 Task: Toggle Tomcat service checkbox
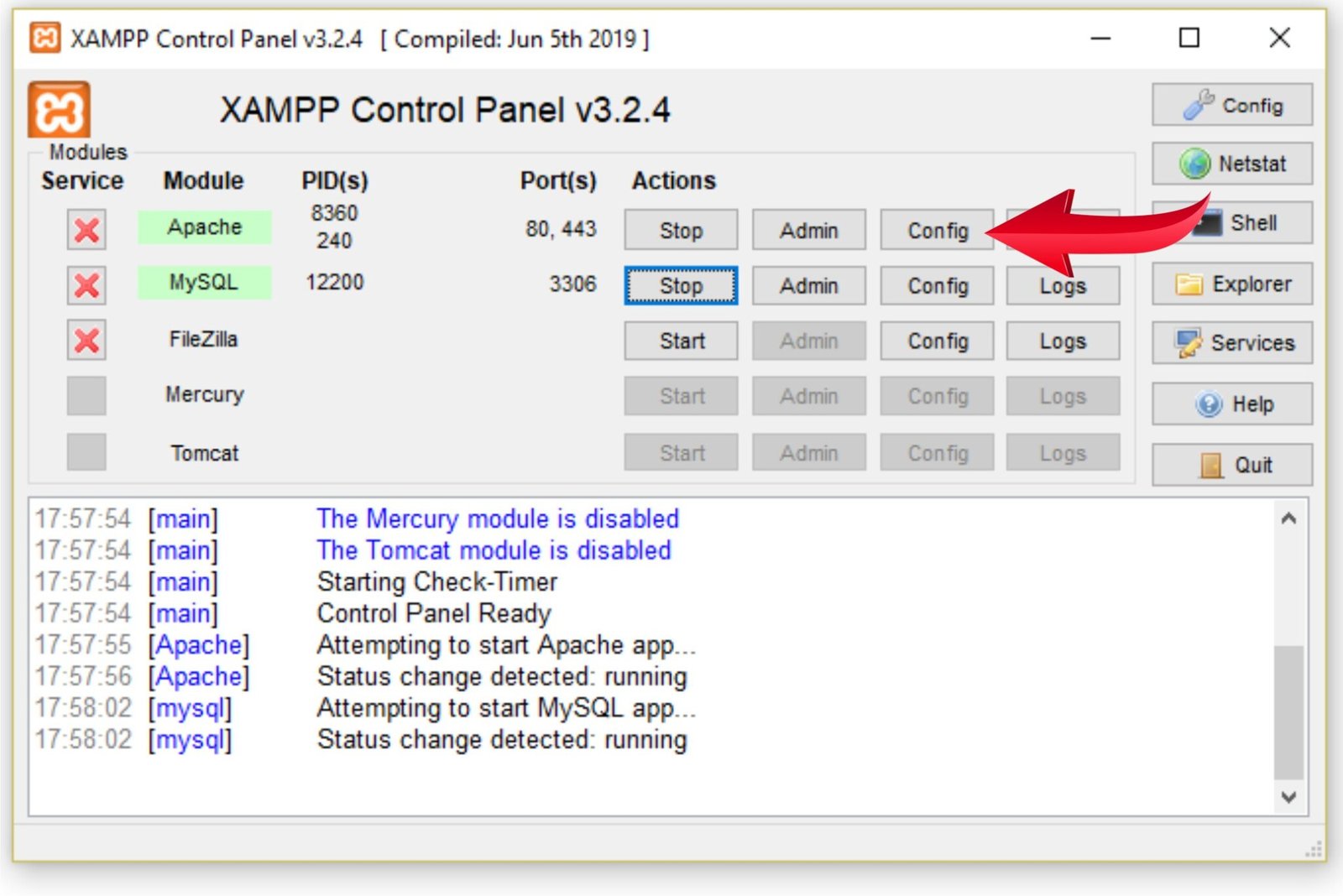(86, 452)
